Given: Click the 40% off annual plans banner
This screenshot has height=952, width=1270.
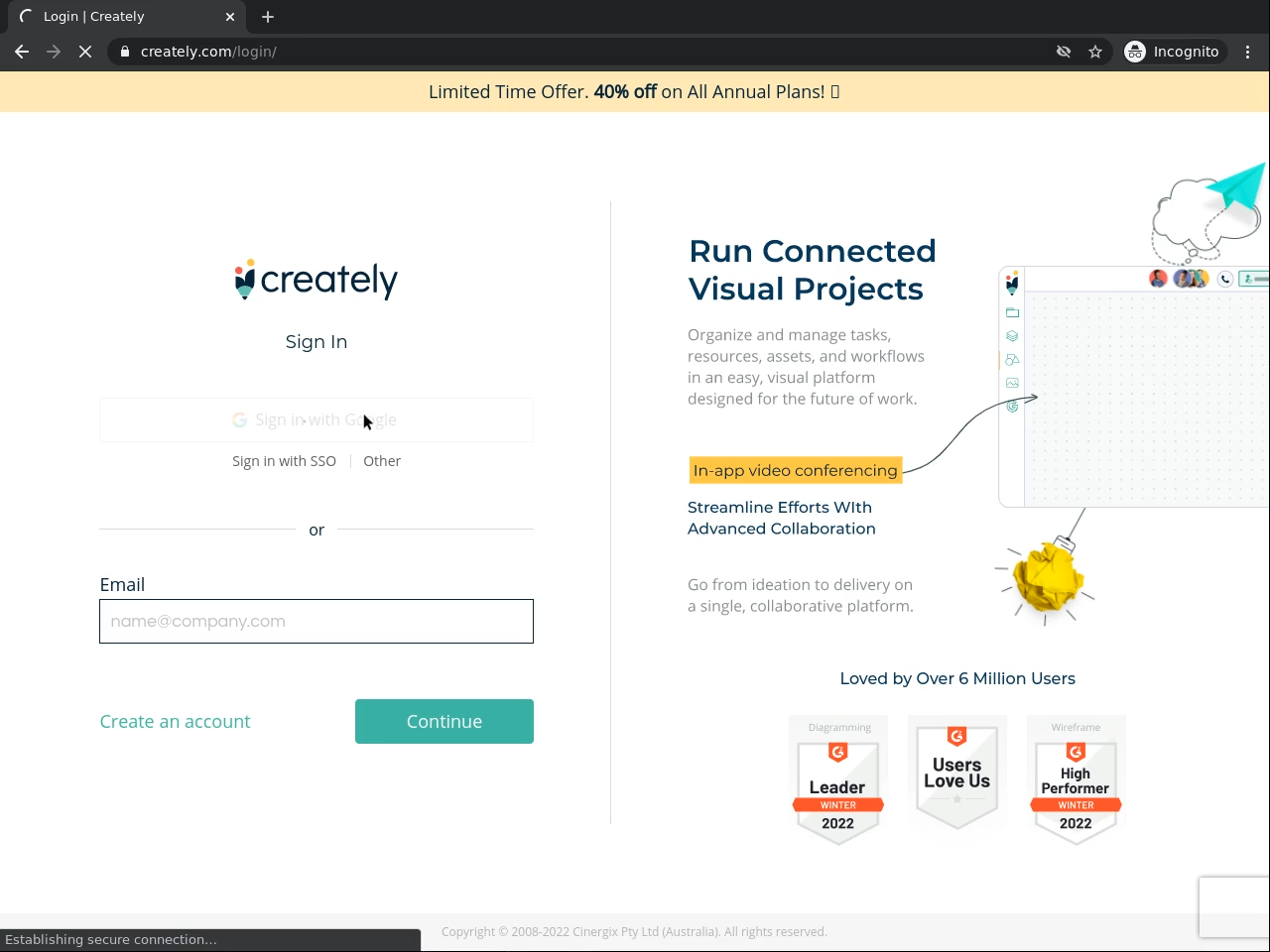Looking at the screenshot, I should pos(635,91).
